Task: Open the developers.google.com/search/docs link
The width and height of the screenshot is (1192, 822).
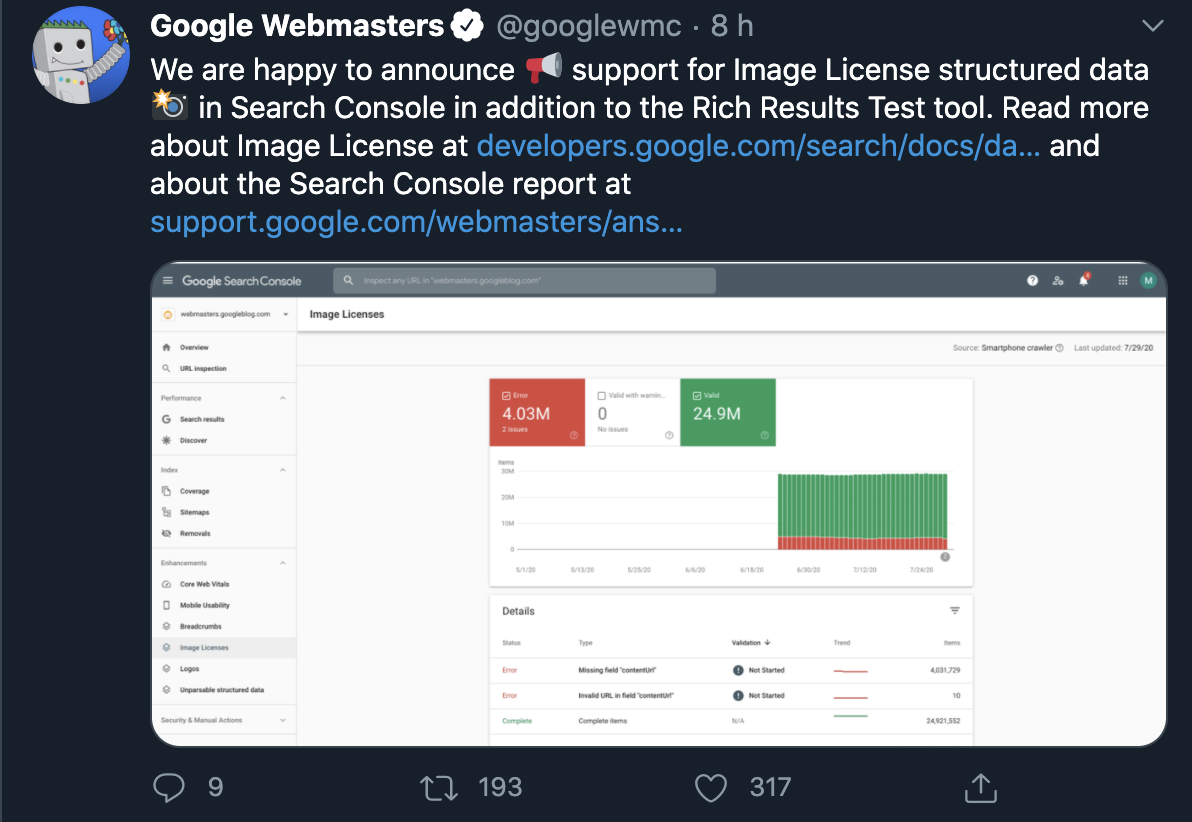Action: [758, 146]
